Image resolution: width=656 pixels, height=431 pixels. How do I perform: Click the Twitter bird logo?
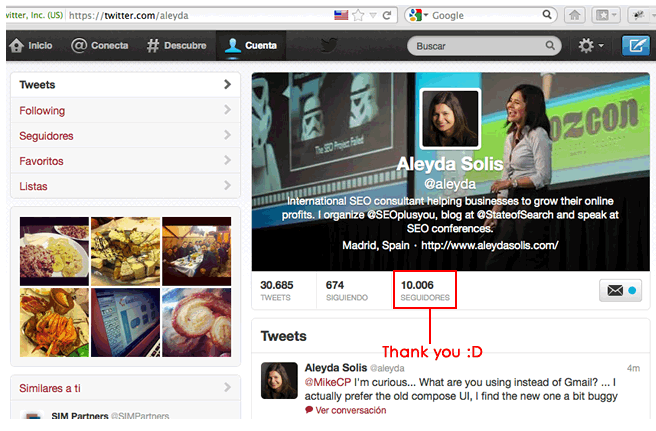329,45
